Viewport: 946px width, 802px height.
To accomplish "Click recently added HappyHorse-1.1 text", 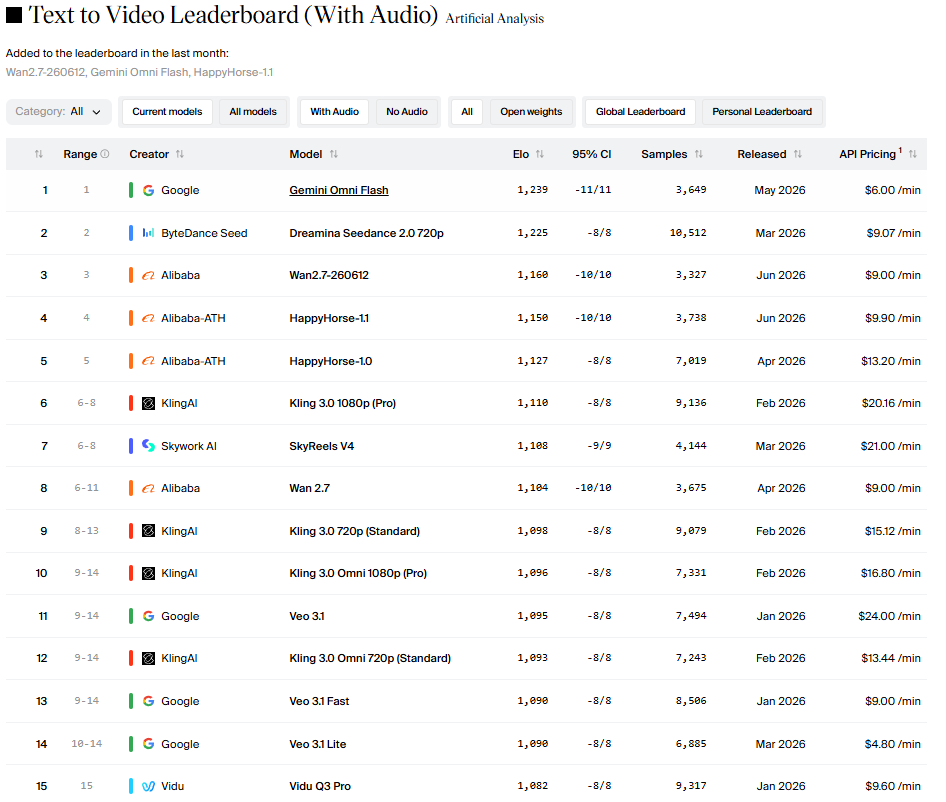I will 233,72.
